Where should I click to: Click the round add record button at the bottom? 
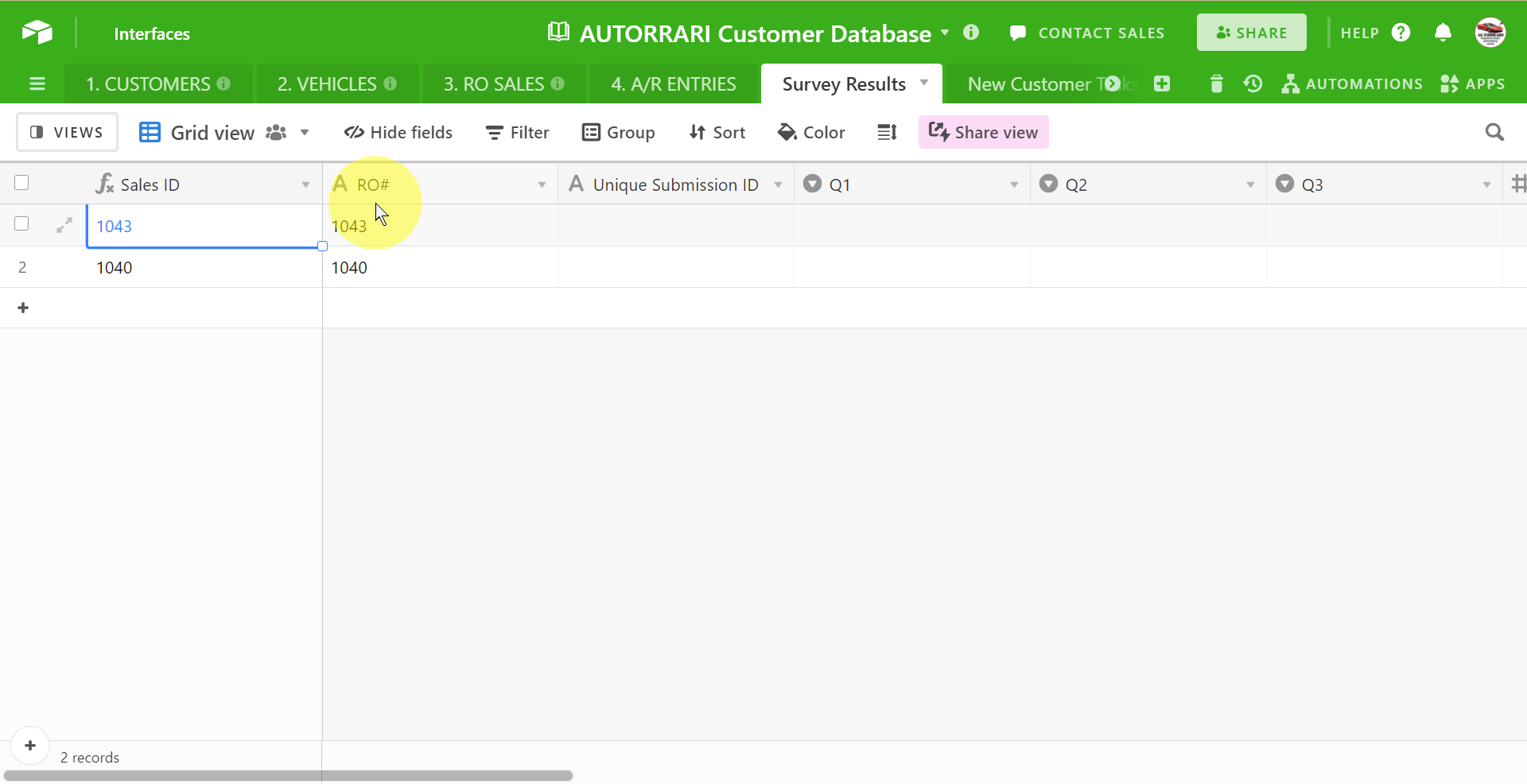[x=30, y=746]
